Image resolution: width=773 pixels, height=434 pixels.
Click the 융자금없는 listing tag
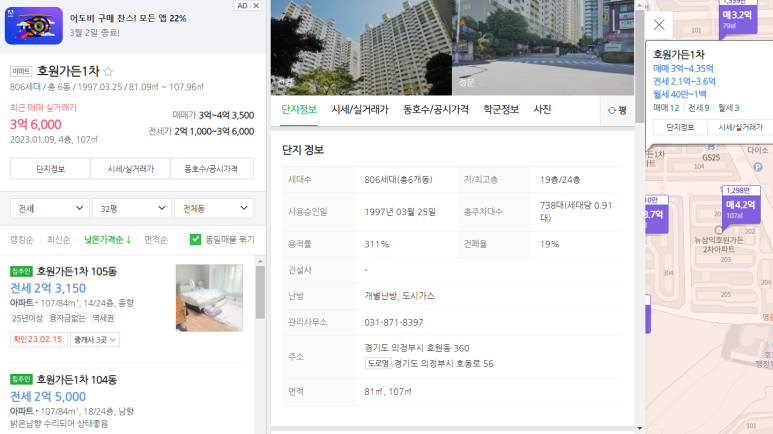click(x=68, y=318)
